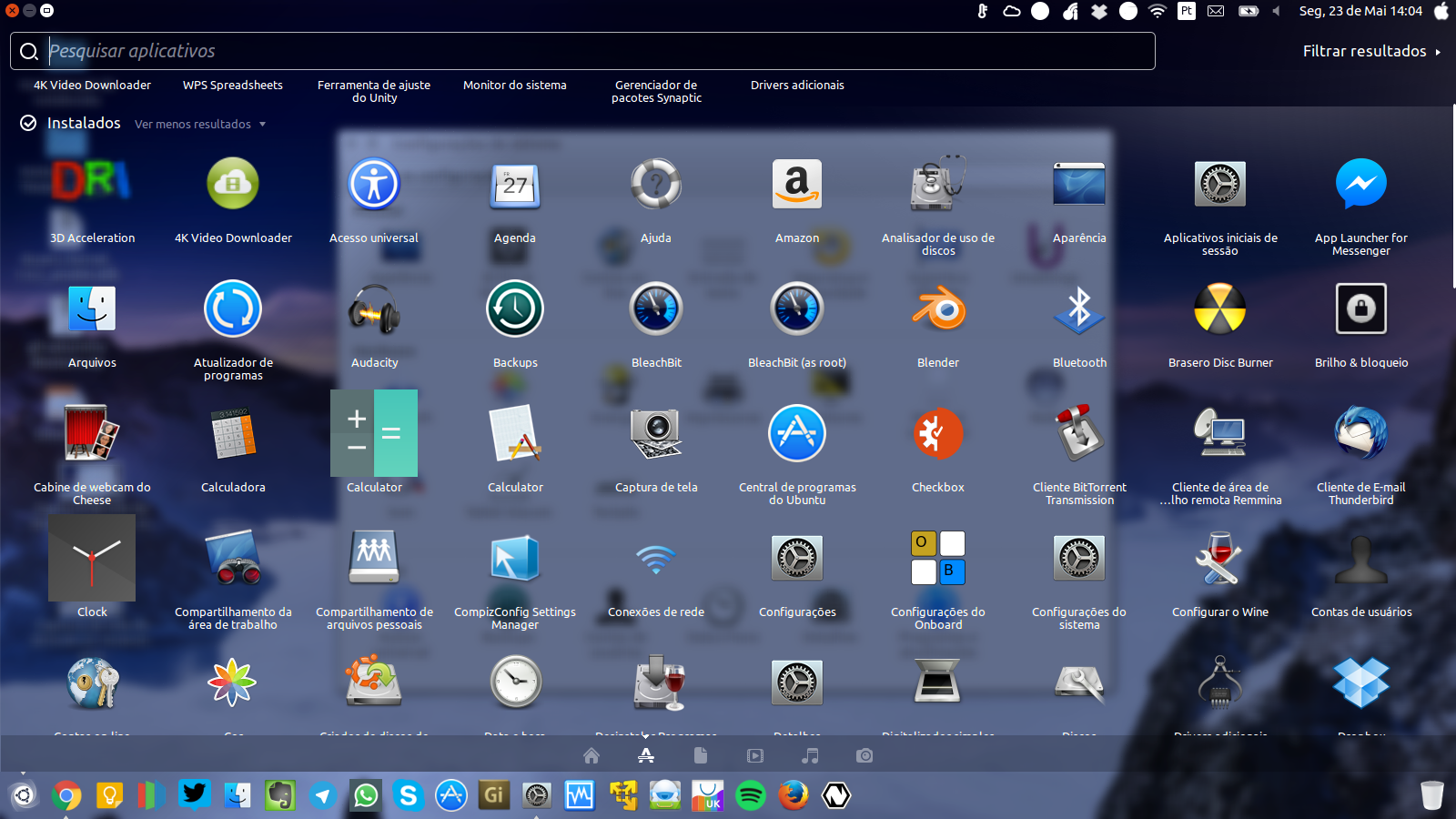The height and width of the screenshot is (819, 1456).
Task: Open date and time menu Seg, 23 de Mai
Action: [1360, 11]
